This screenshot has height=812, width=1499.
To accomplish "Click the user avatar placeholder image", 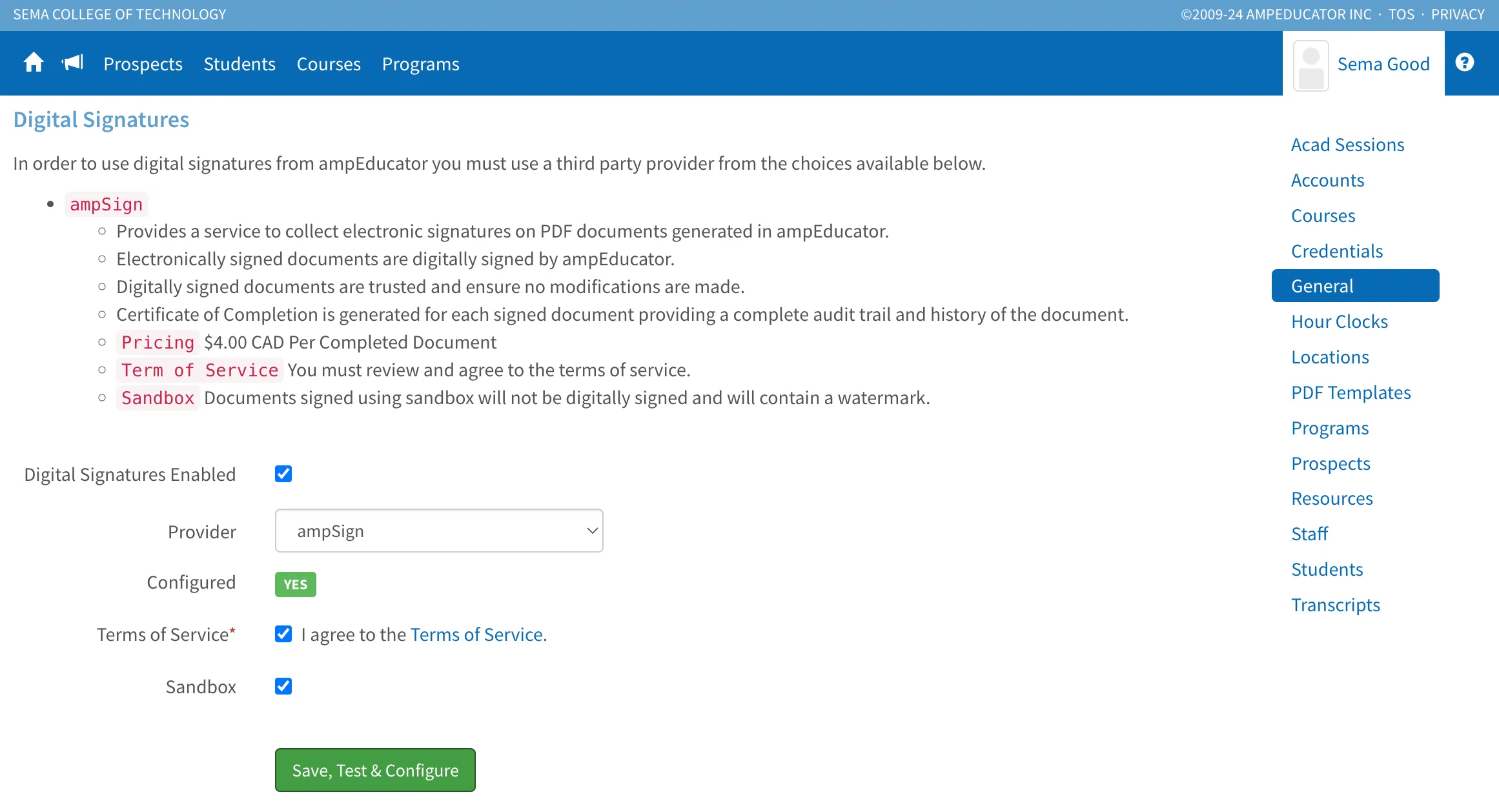I will pos(1310,66).
